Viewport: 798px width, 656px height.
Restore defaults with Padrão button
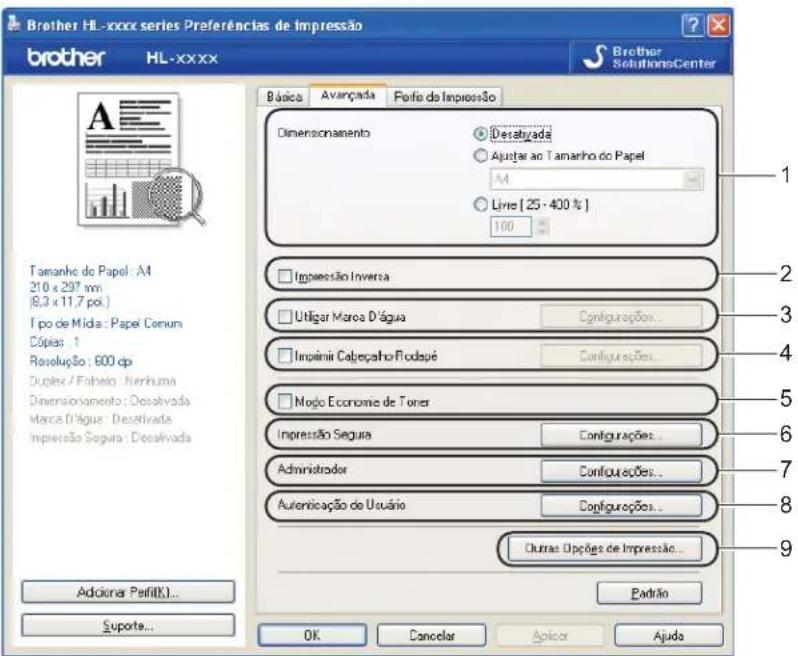(649, 593)
